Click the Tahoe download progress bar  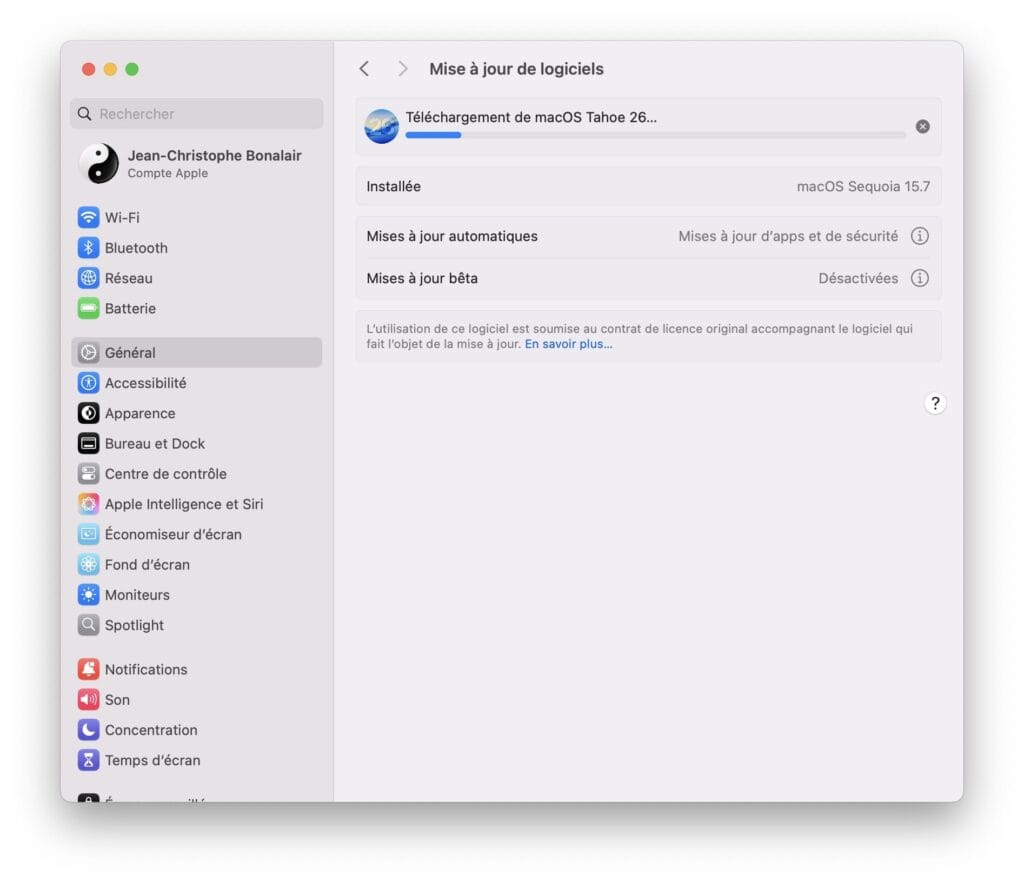tap(655, 135)
